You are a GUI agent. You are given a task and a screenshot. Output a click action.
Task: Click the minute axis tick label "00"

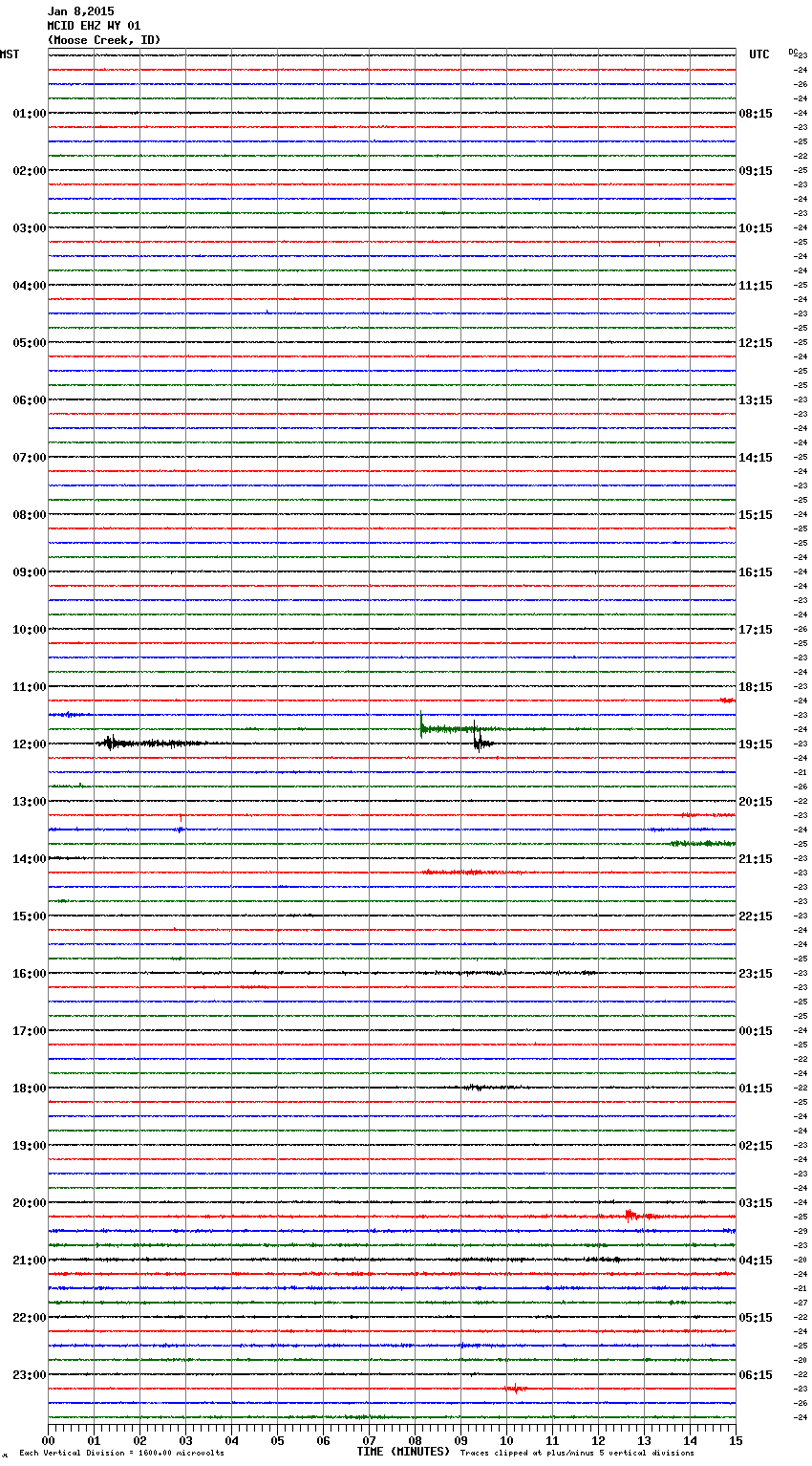tap(48, 1440)
